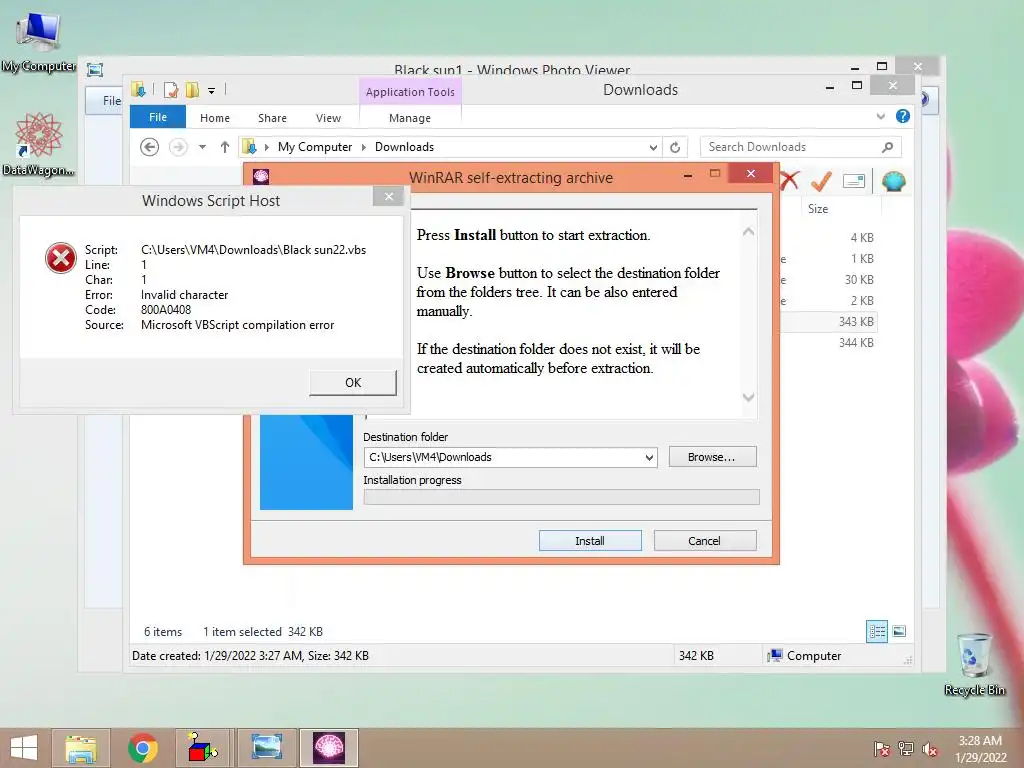Image resolution: width=1024 pixels, height=768 pixels.
Task: Open the Share ribbon tab
Action: pos(272,118)
